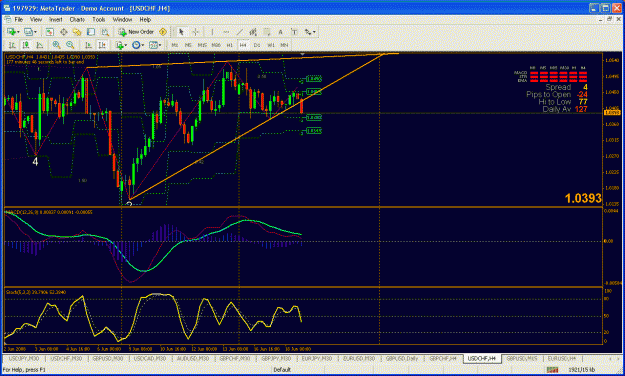This screenshot has height=376, width=625.
Task: Open the Charts menu
Action: point(77,19)
